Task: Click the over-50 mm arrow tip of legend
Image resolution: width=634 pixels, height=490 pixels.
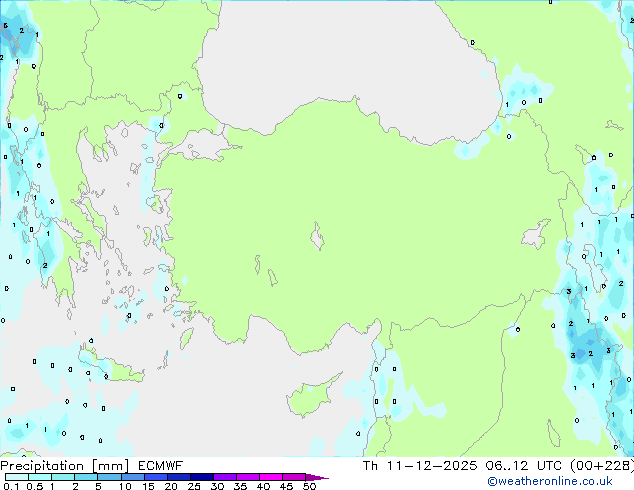Action: point(317,477)
